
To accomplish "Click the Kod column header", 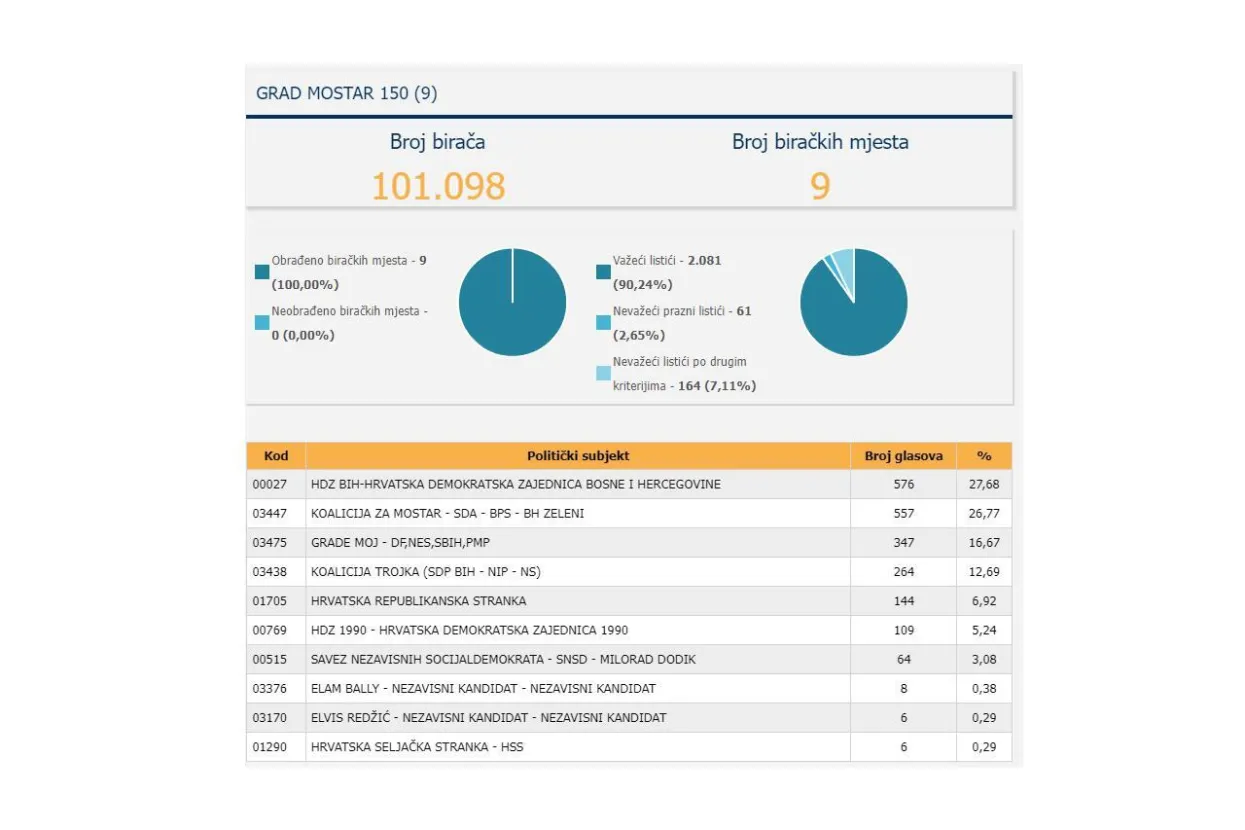I will (276, 456).
